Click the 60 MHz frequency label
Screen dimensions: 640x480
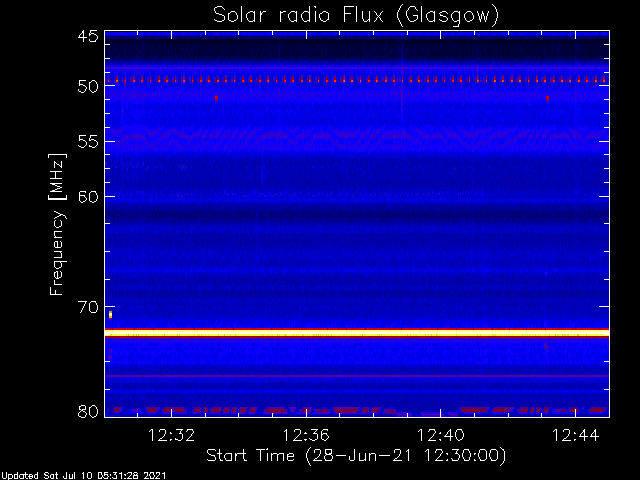(x=88, y=196)
